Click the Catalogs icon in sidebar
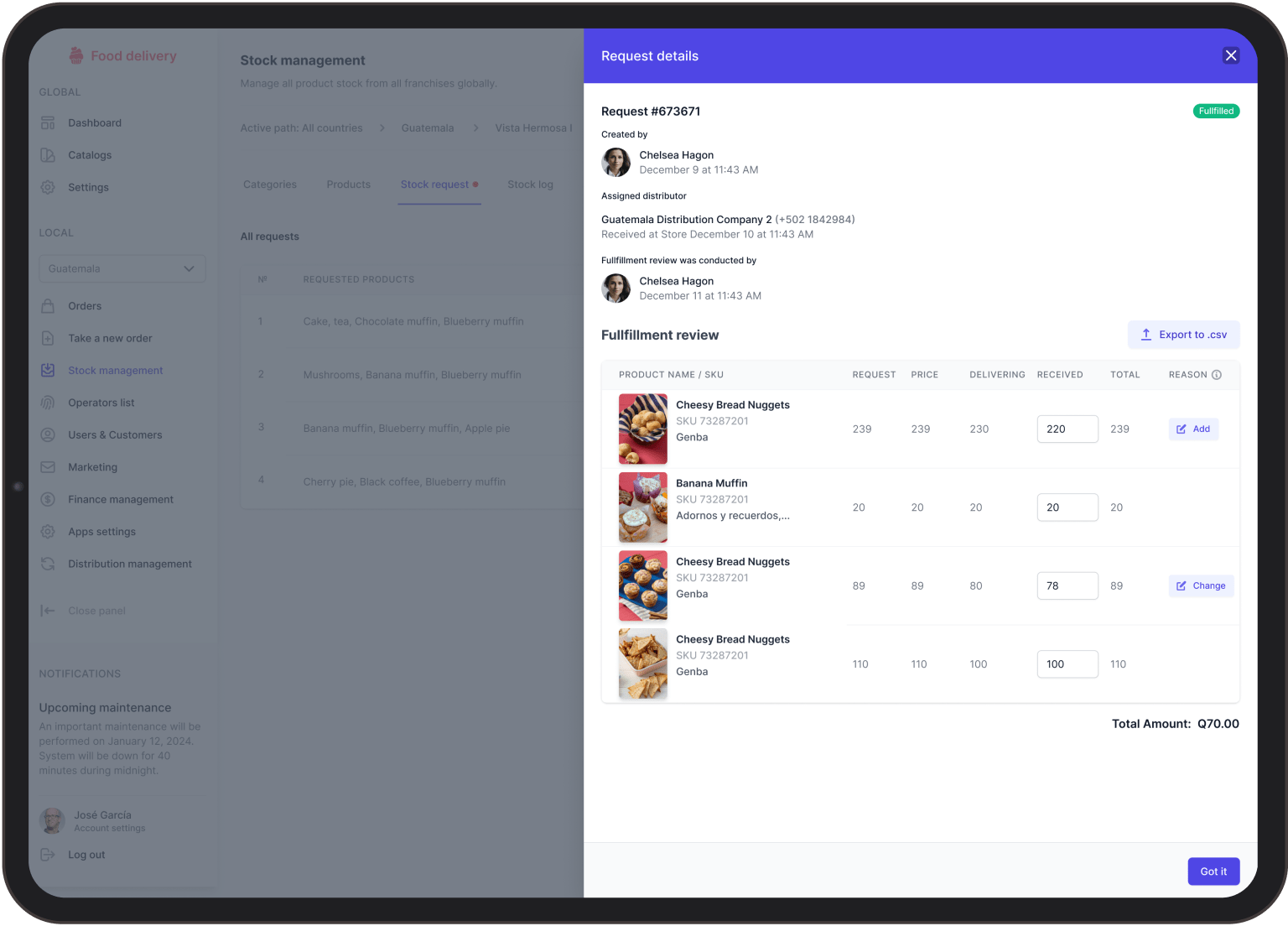Viewport: 1288px width, 926px height. click(48, 155)
